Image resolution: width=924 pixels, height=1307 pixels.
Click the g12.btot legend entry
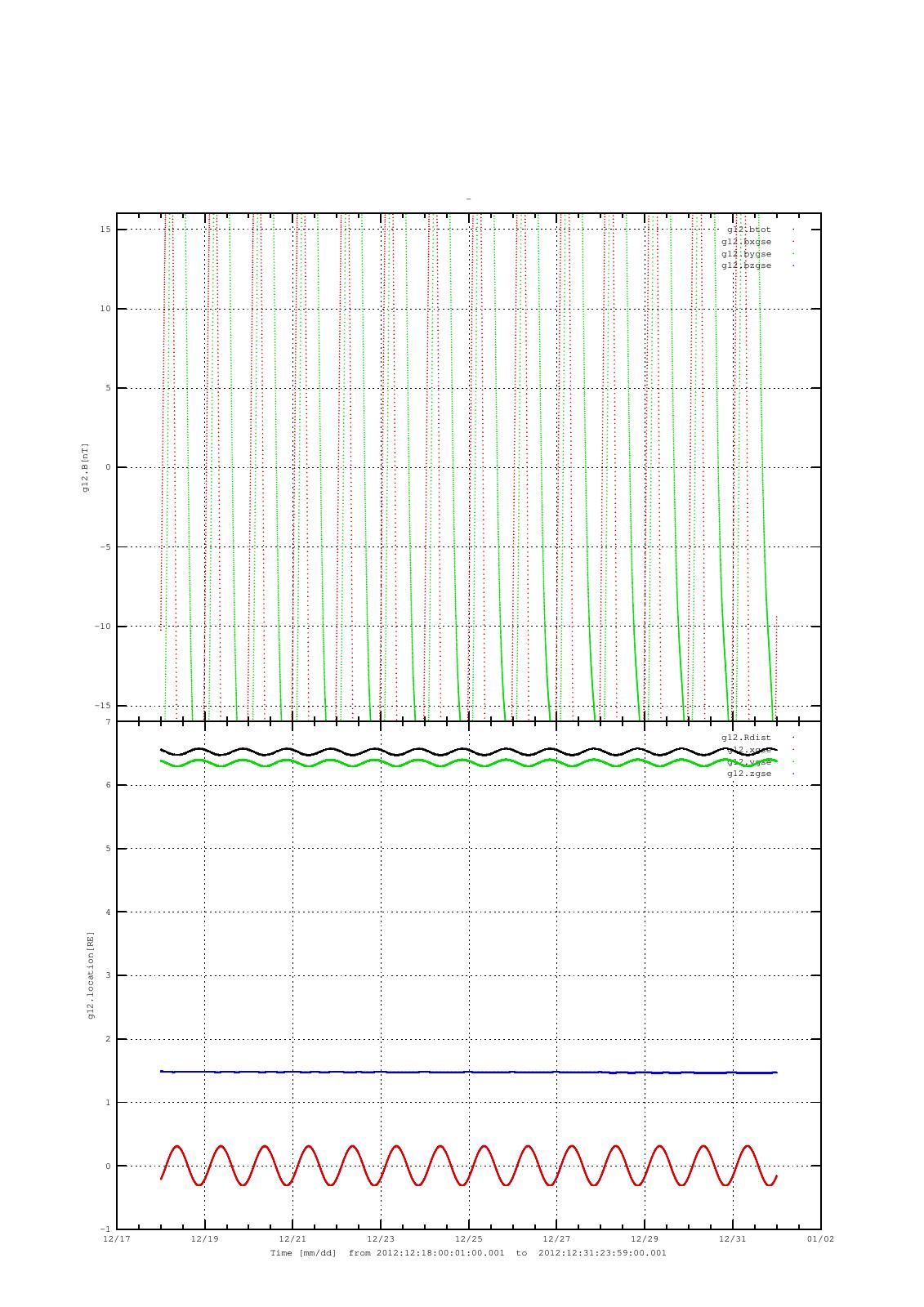pos(749,230)
